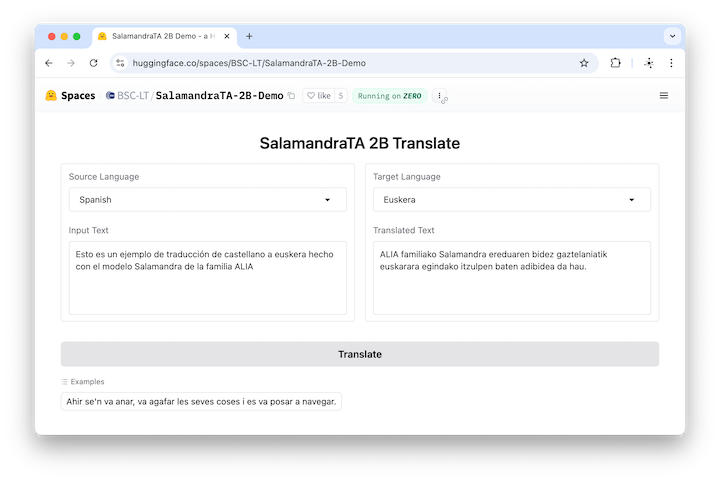Screen dimensions: 720x481
Task: Click the Examples list icon
Action: (x=65, y=382)
